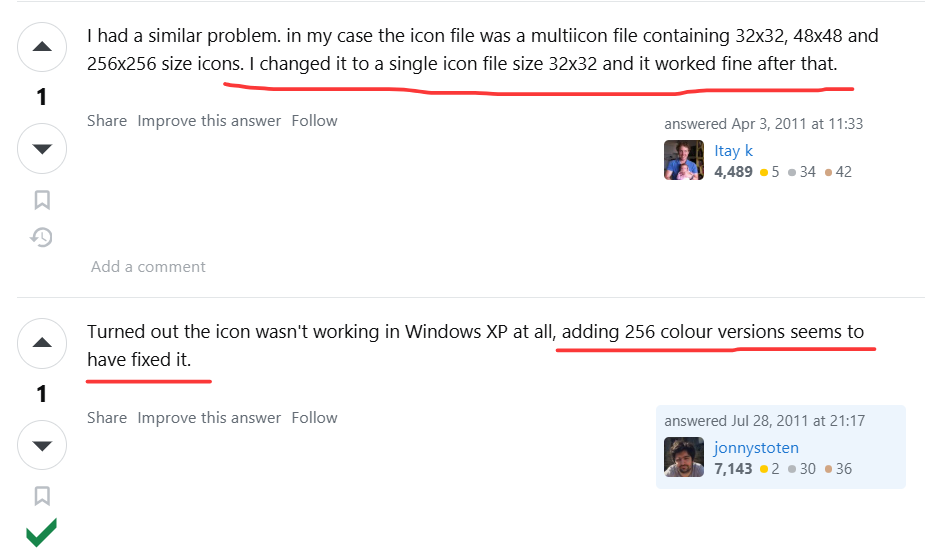Follow the jonnystoten answer
The height and width of the screenshot is (557, 925).
(x=314, y=417)
